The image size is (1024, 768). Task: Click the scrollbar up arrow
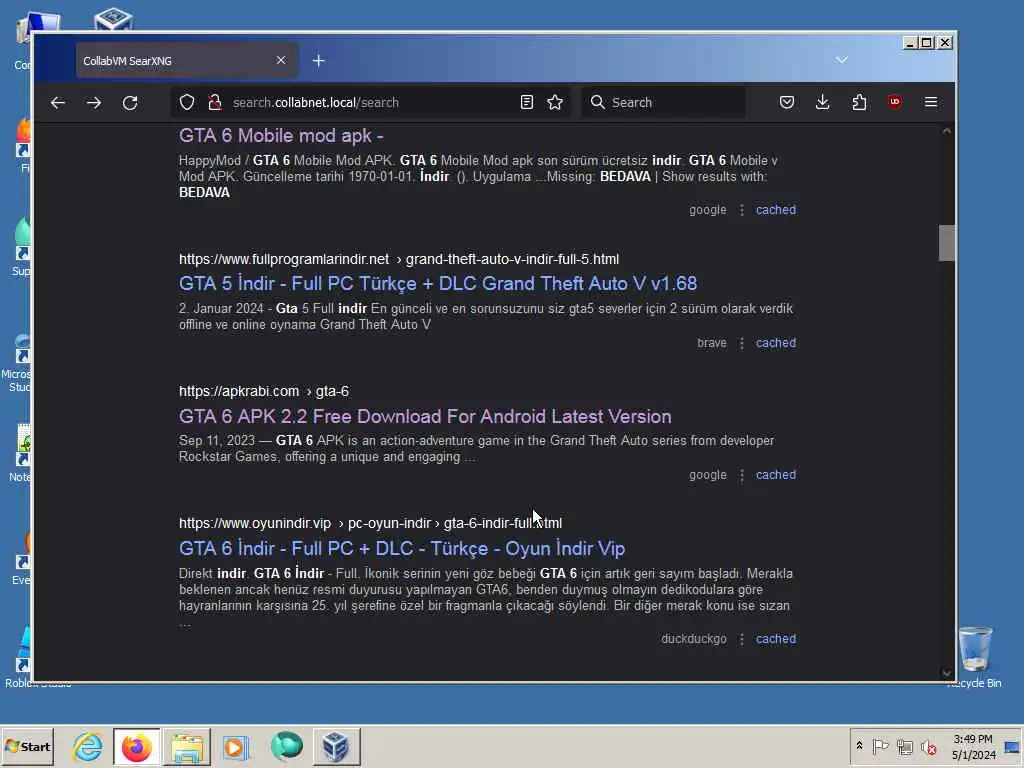coord(946,131)
